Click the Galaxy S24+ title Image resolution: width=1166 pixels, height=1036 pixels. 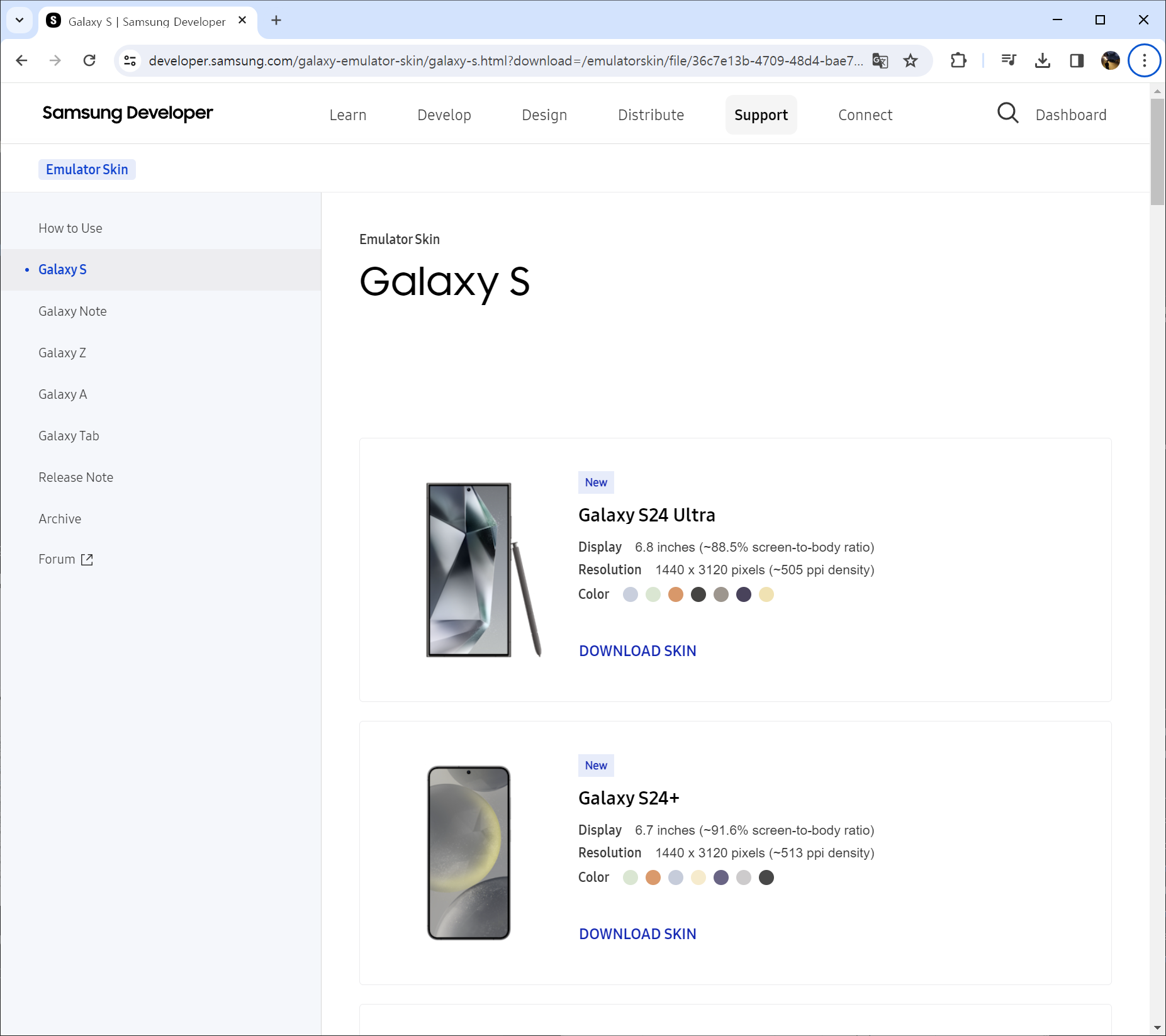629,798
